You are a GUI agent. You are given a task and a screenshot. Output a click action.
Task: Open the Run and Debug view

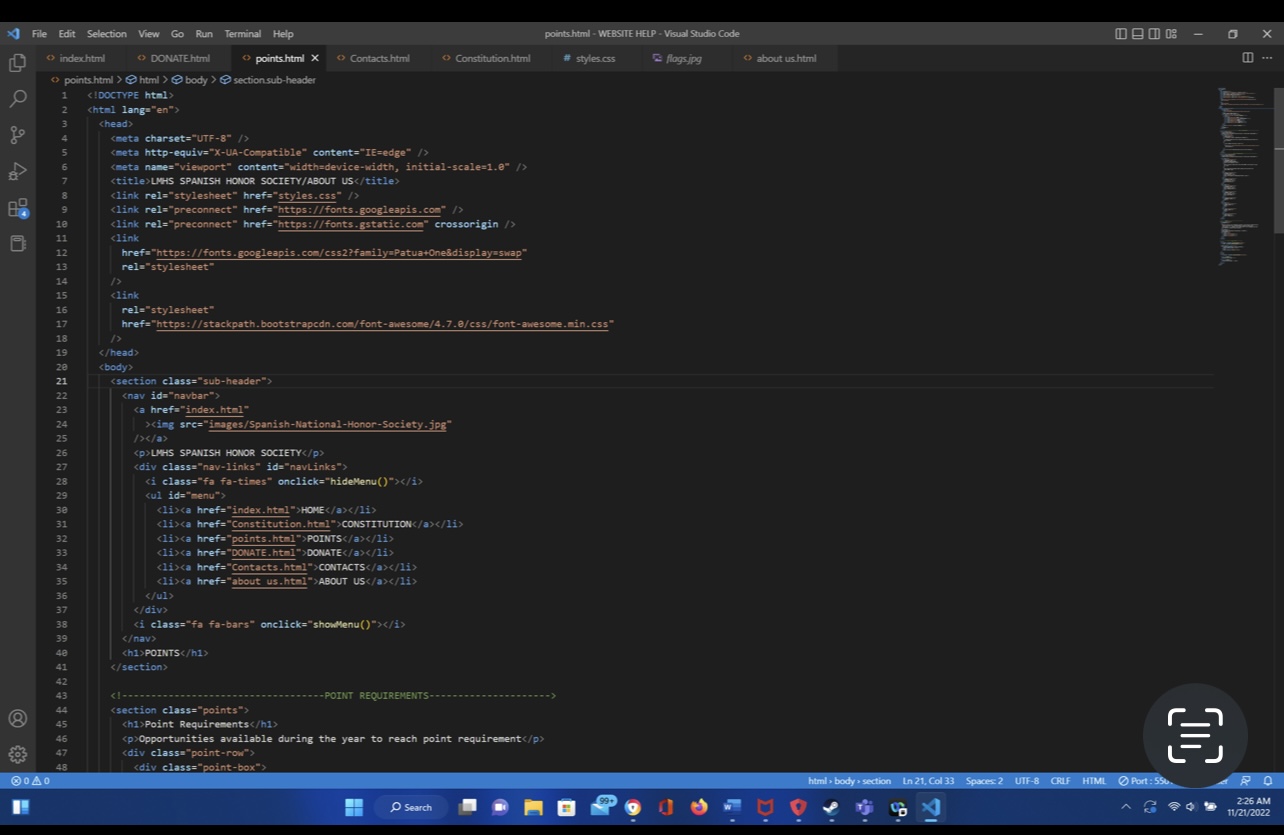(17, 171)
